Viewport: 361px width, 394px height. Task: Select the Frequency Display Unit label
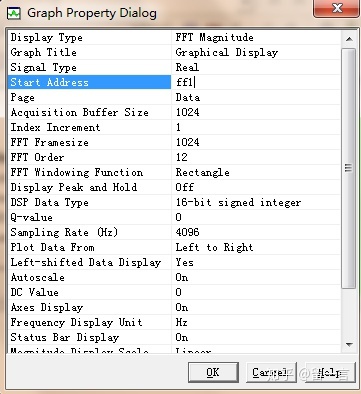tap(76, 322)
